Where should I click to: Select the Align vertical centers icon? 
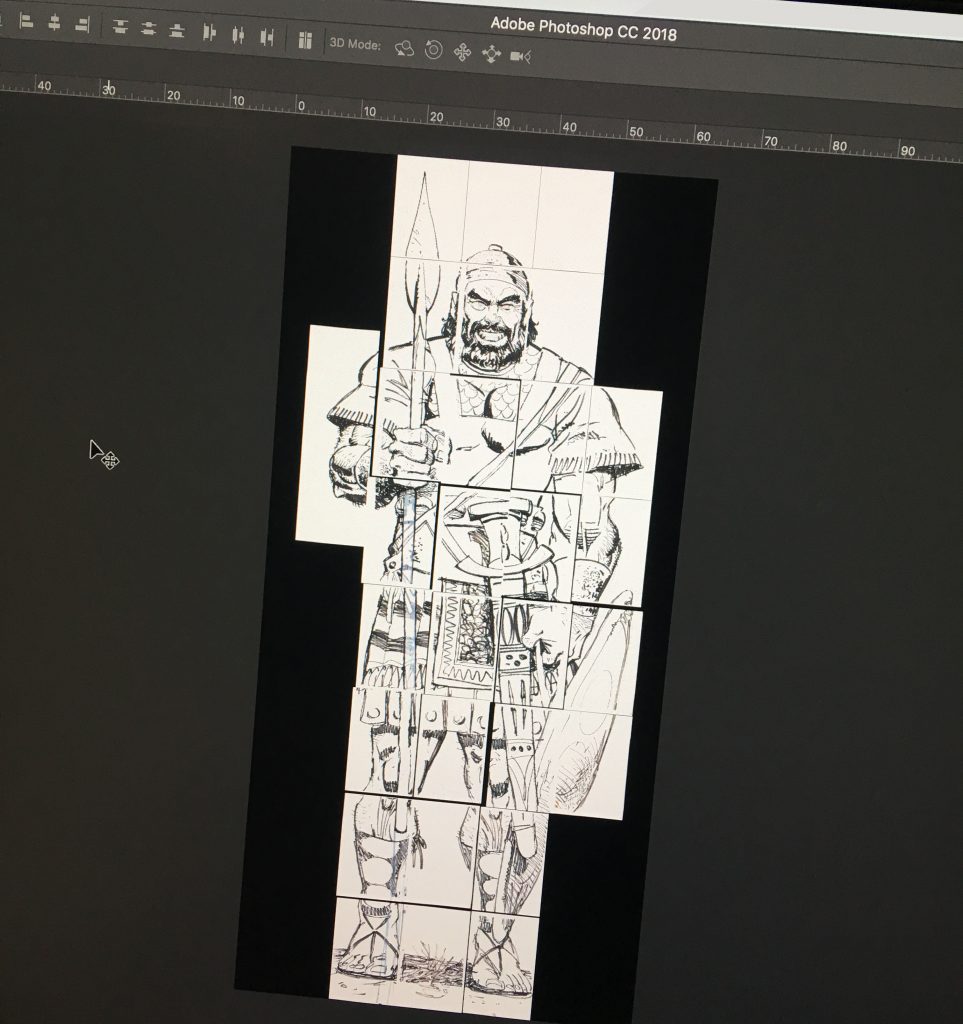(x=148, y=28)
